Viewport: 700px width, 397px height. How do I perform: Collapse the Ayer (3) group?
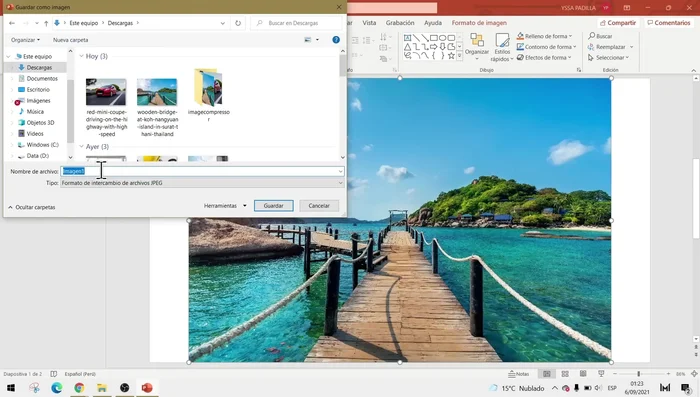click(81, 146)
